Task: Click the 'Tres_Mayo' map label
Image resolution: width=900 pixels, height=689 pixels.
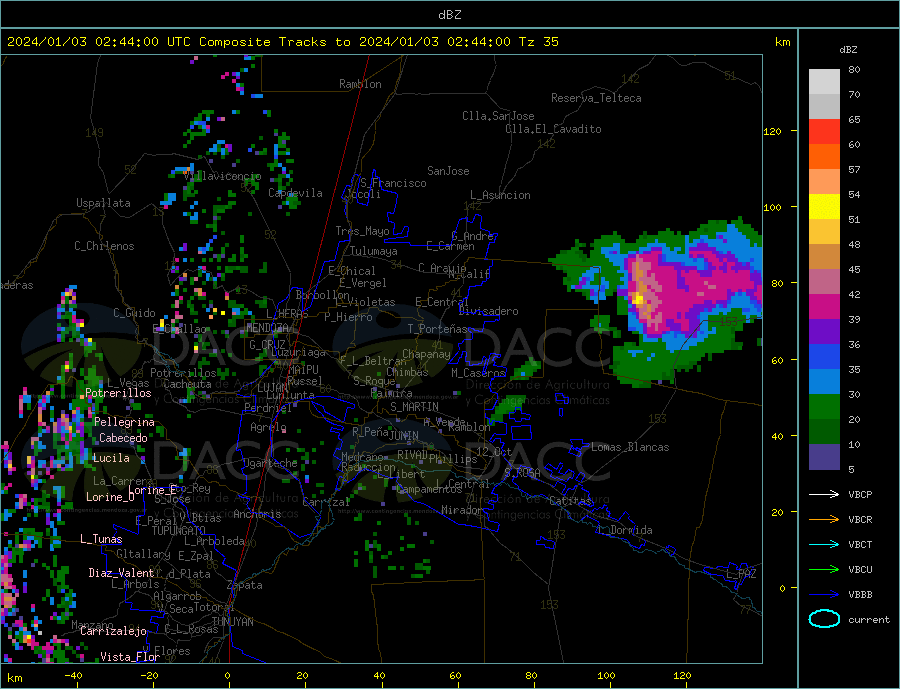Action: (x=362, y=231)
